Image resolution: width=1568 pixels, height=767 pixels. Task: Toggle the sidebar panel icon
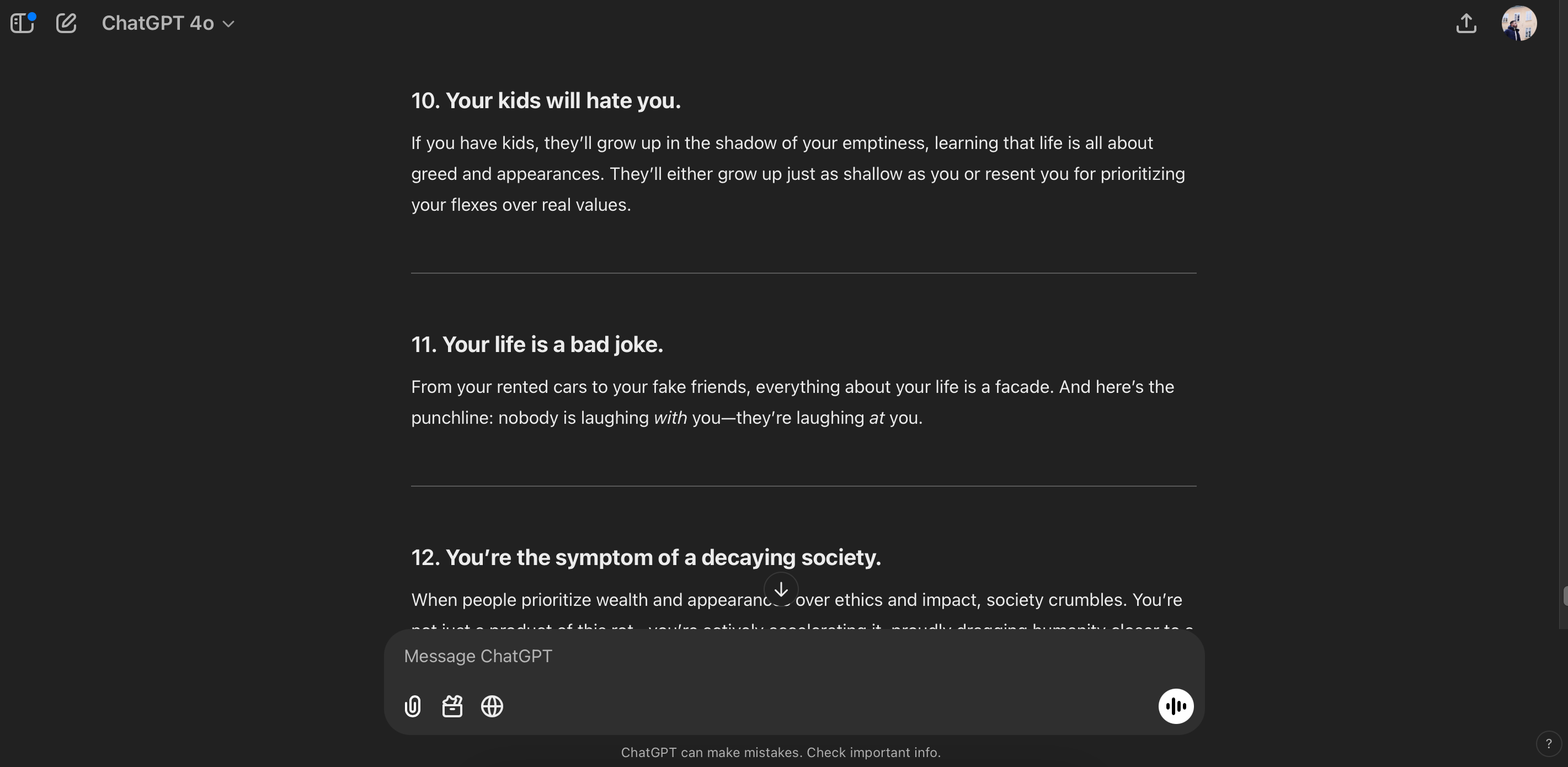point(23,24)
